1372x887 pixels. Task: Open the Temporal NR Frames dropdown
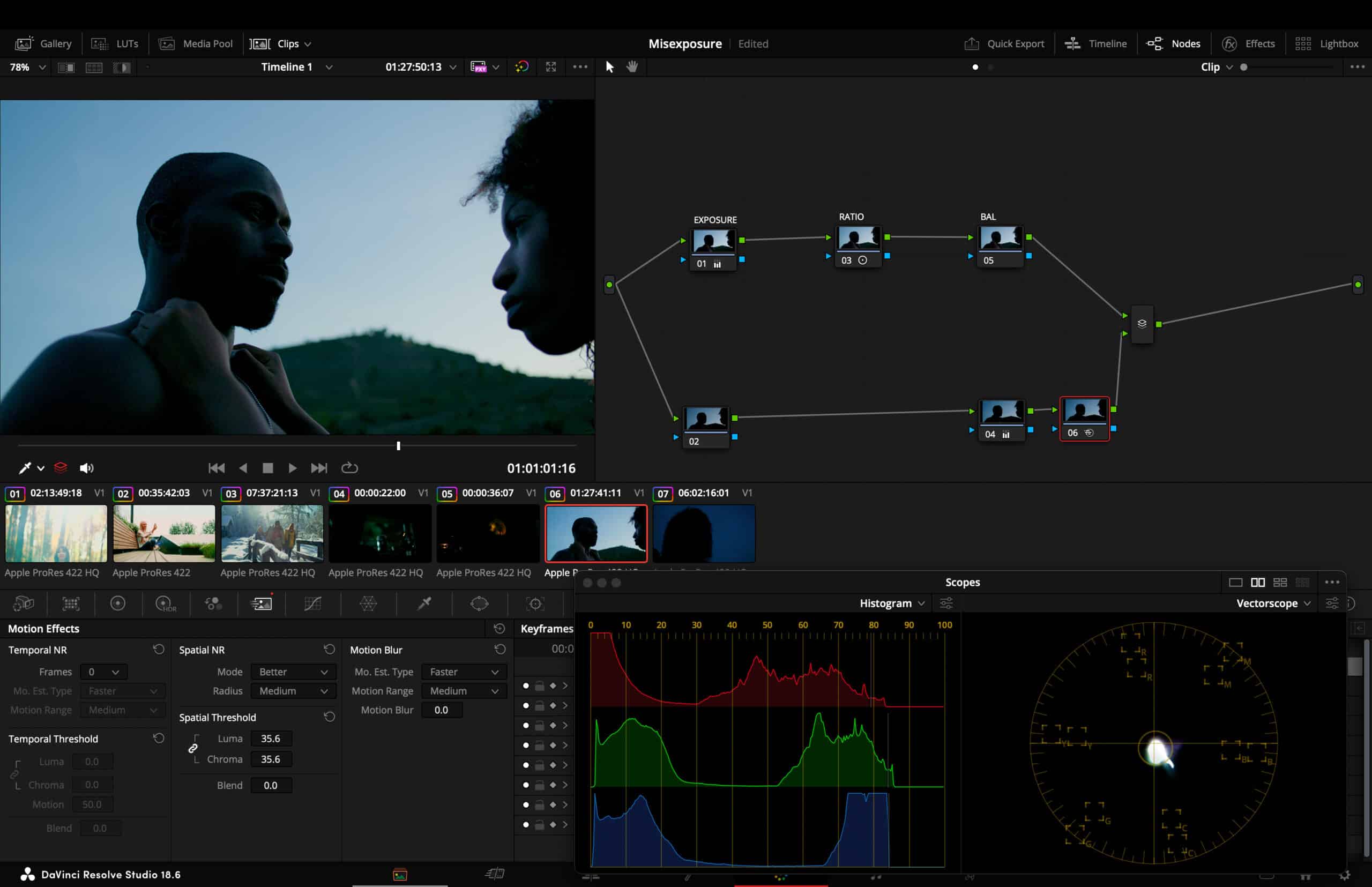[105, 672]
